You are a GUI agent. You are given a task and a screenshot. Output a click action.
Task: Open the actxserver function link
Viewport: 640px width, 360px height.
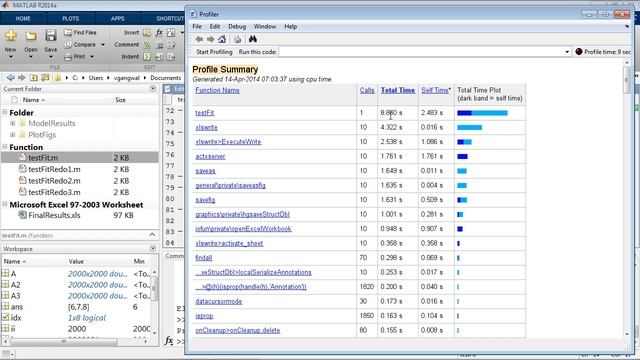pyautogui.click(x=210, y=156)
